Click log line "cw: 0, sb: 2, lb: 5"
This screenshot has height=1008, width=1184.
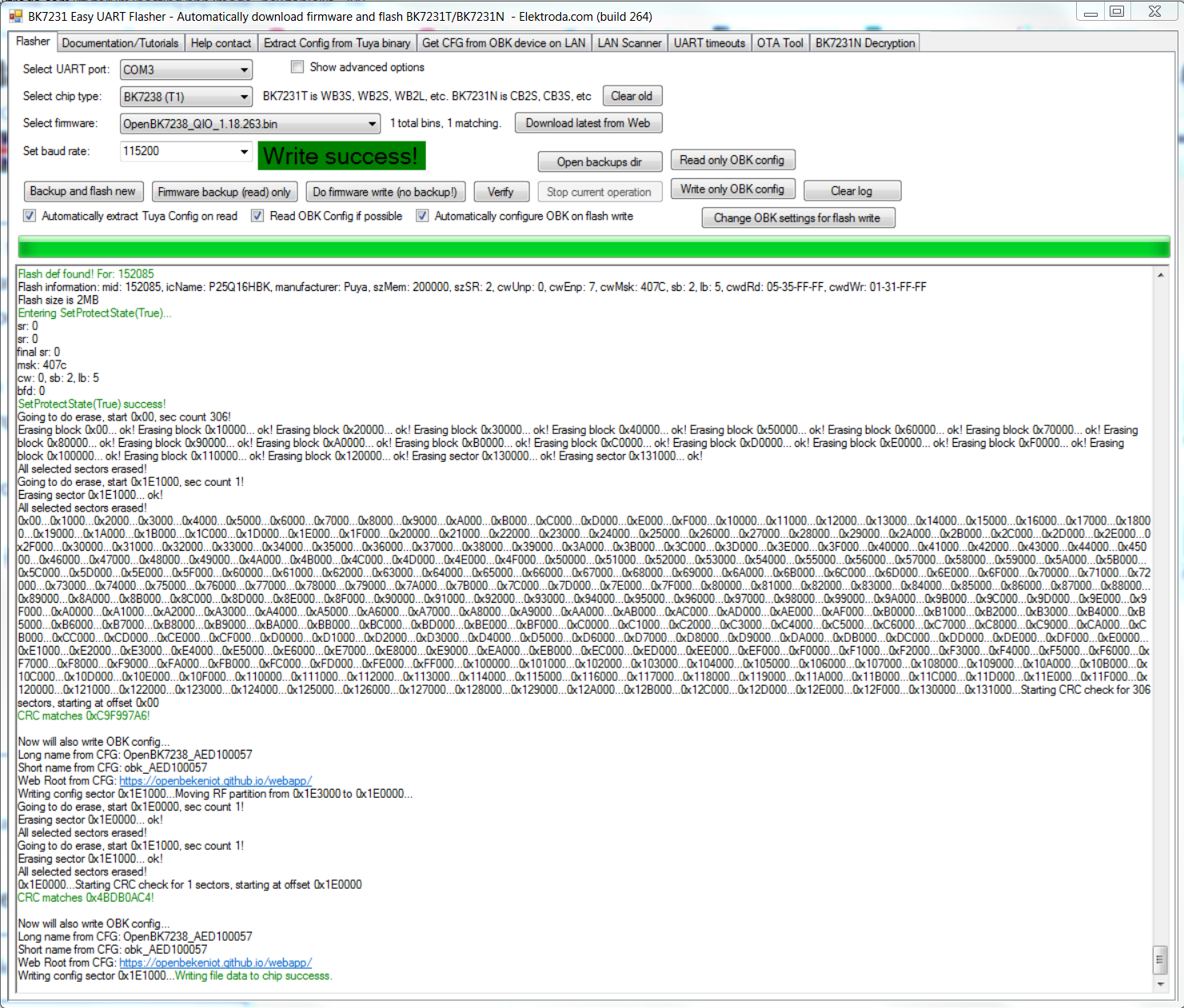58,377
